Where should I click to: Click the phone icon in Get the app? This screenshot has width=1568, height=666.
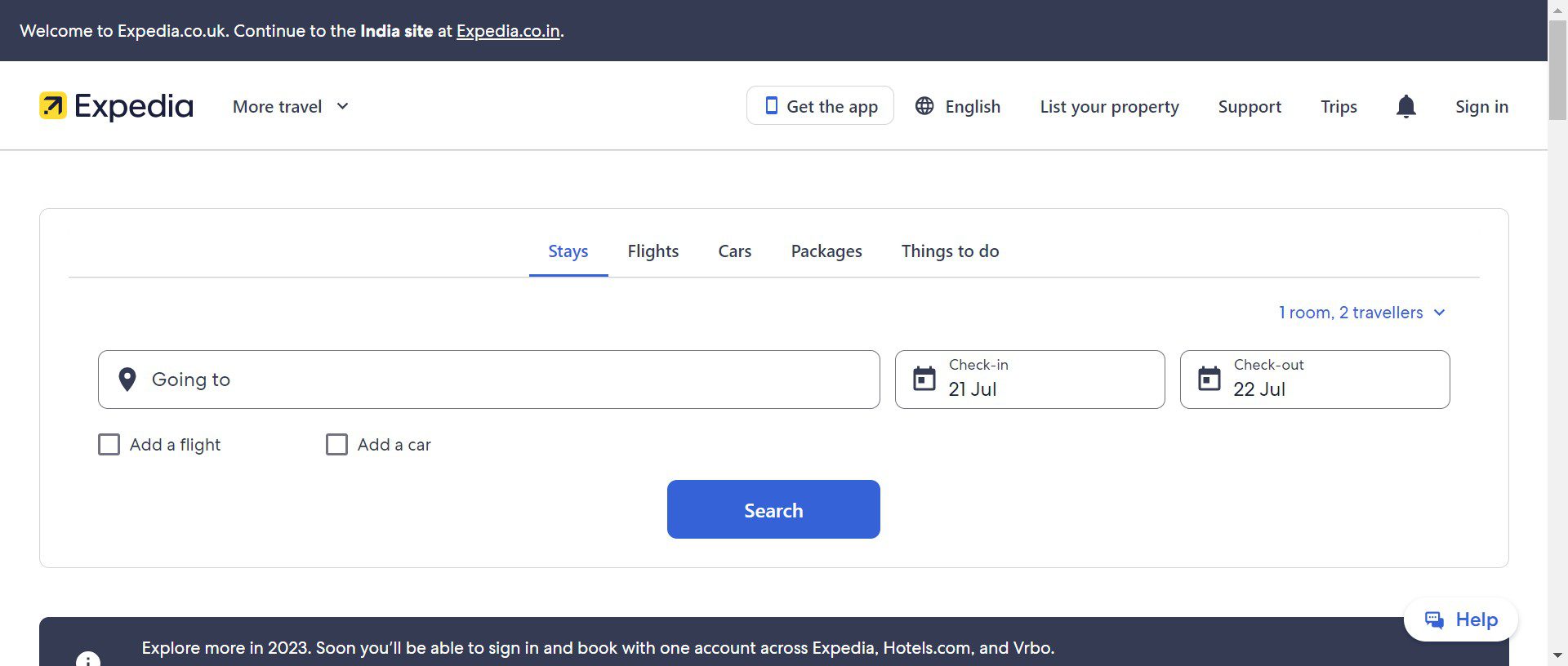coord(771,106)
